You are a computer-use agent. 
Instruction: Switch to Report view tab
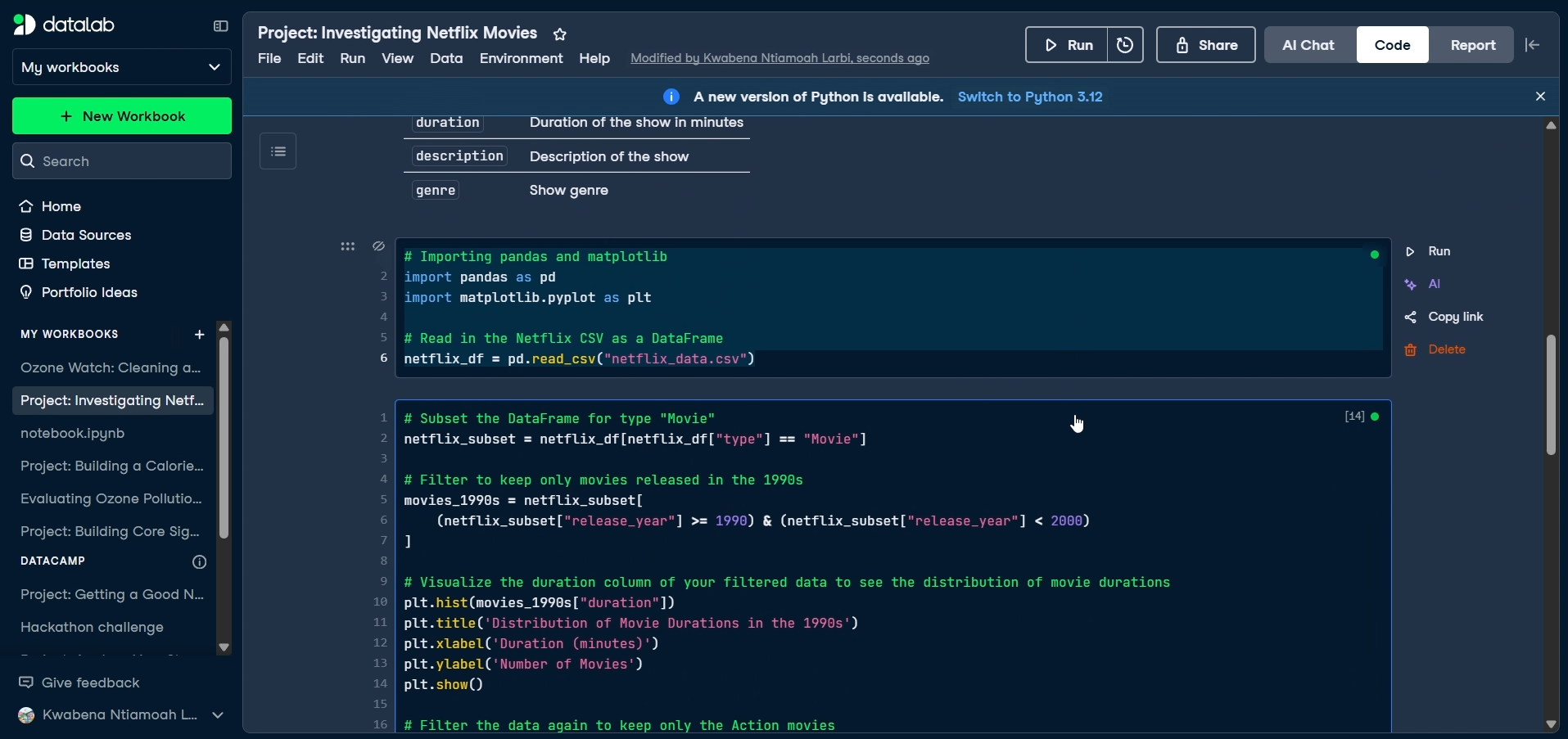(1473, 45)
